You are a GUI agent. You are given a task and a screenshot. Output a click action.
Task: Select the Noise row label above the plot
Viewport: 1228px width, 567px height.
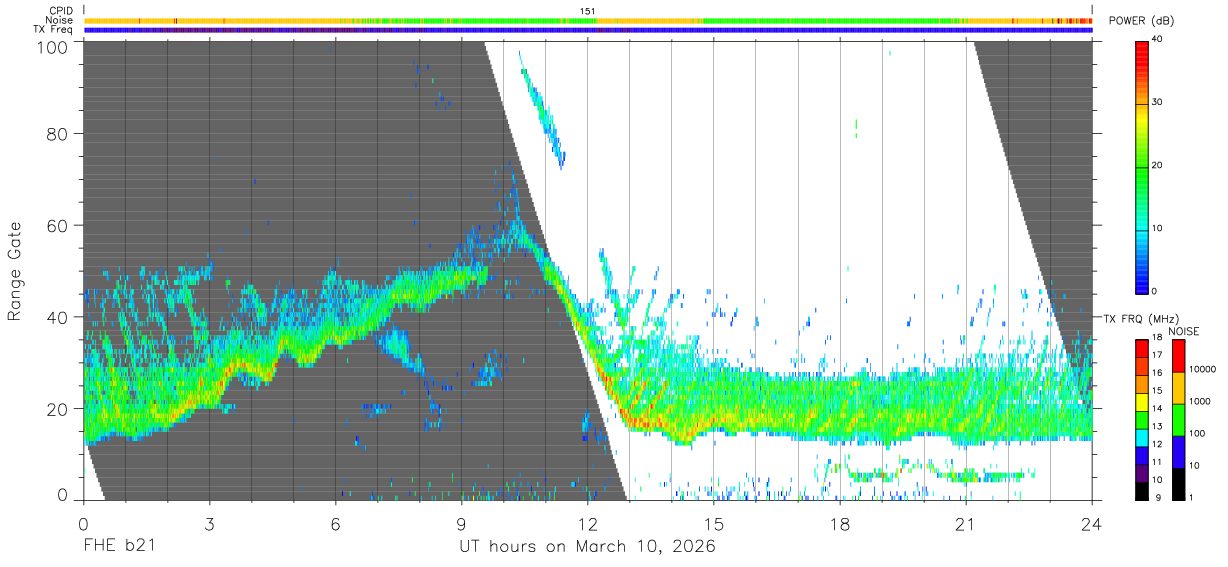pyautogui.click(x=60, y=20)
